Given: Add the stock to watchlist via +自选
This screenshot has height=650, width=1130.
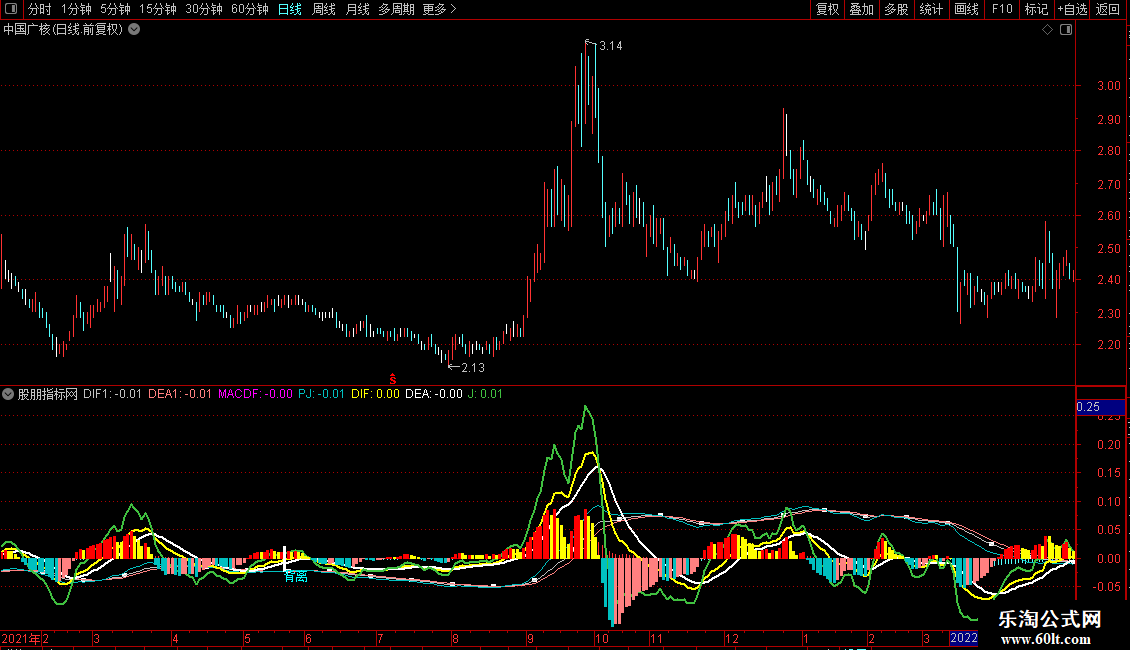Looking at the screenshot, I should [x=1072, y=9].
